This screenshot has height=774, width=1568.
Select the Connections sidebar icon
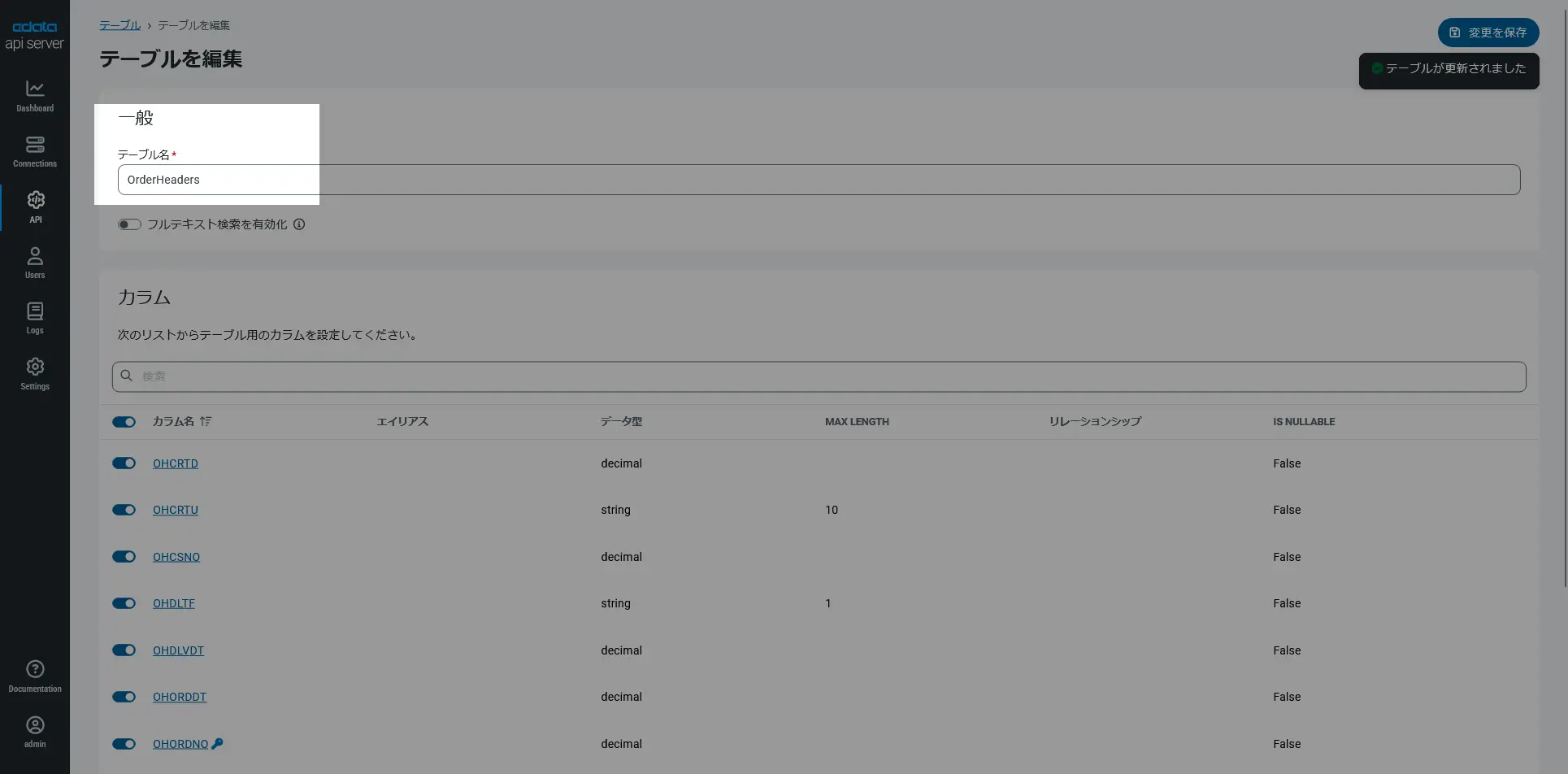34,150
